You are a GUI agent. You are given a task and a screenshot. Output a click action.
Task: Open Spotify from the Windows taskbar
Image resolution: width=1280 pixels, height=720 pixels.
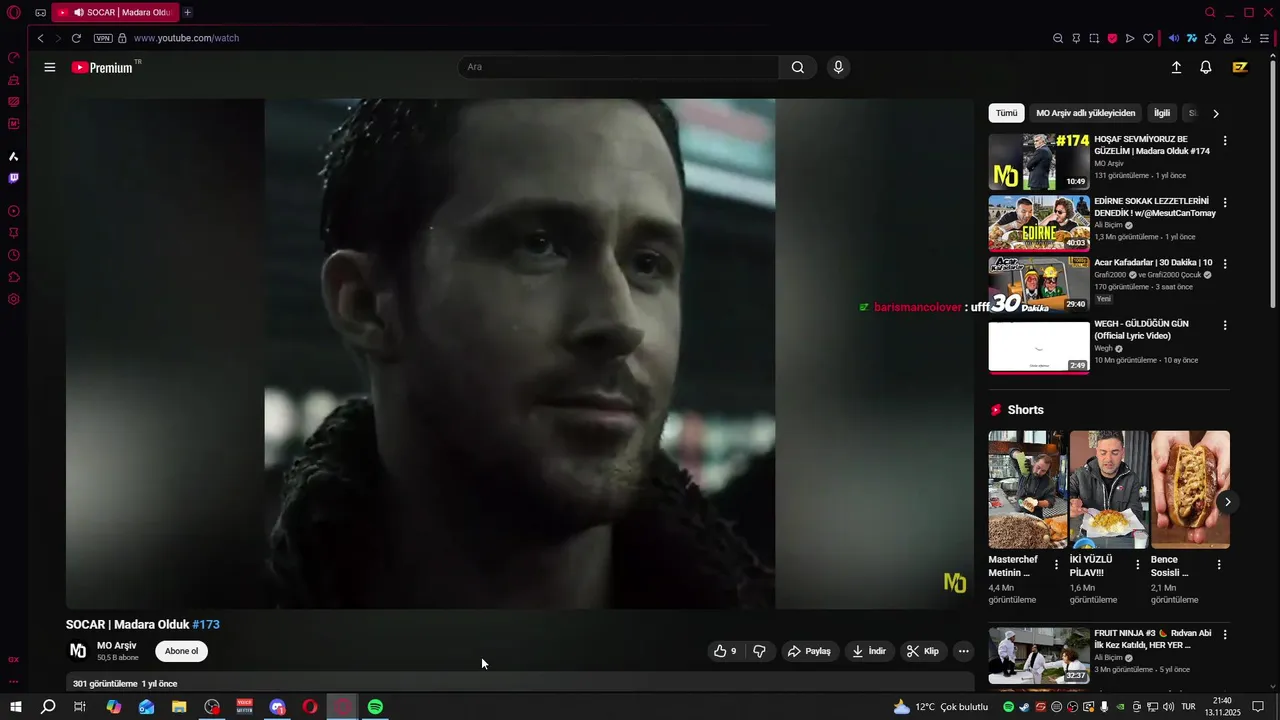pos(375,707)
